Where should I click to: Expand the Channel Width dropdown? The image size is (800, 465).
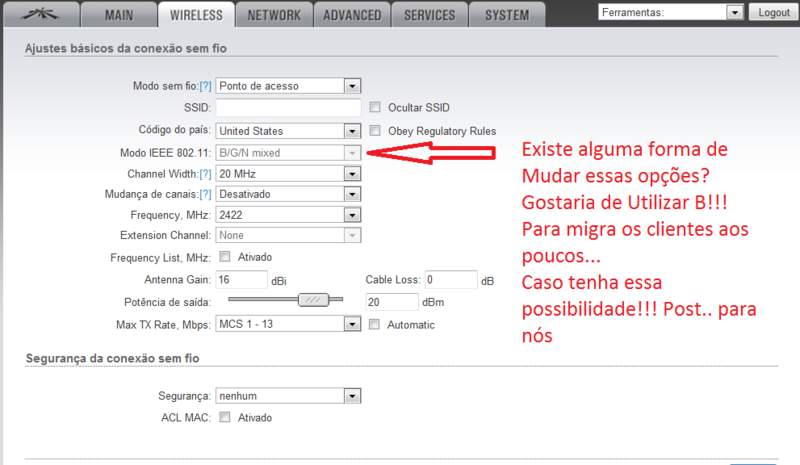(x=288, y=174)
